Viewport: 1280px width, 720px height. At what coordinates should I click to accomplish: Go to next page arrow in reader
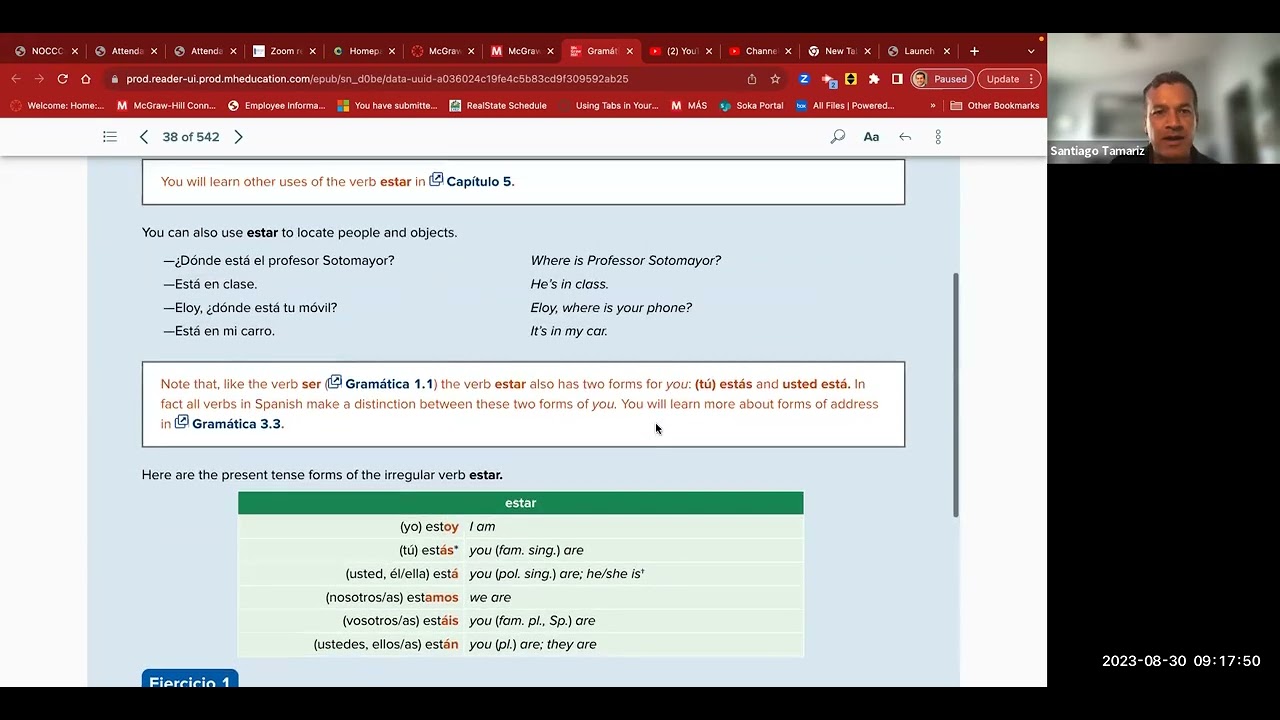pos(238,137)
